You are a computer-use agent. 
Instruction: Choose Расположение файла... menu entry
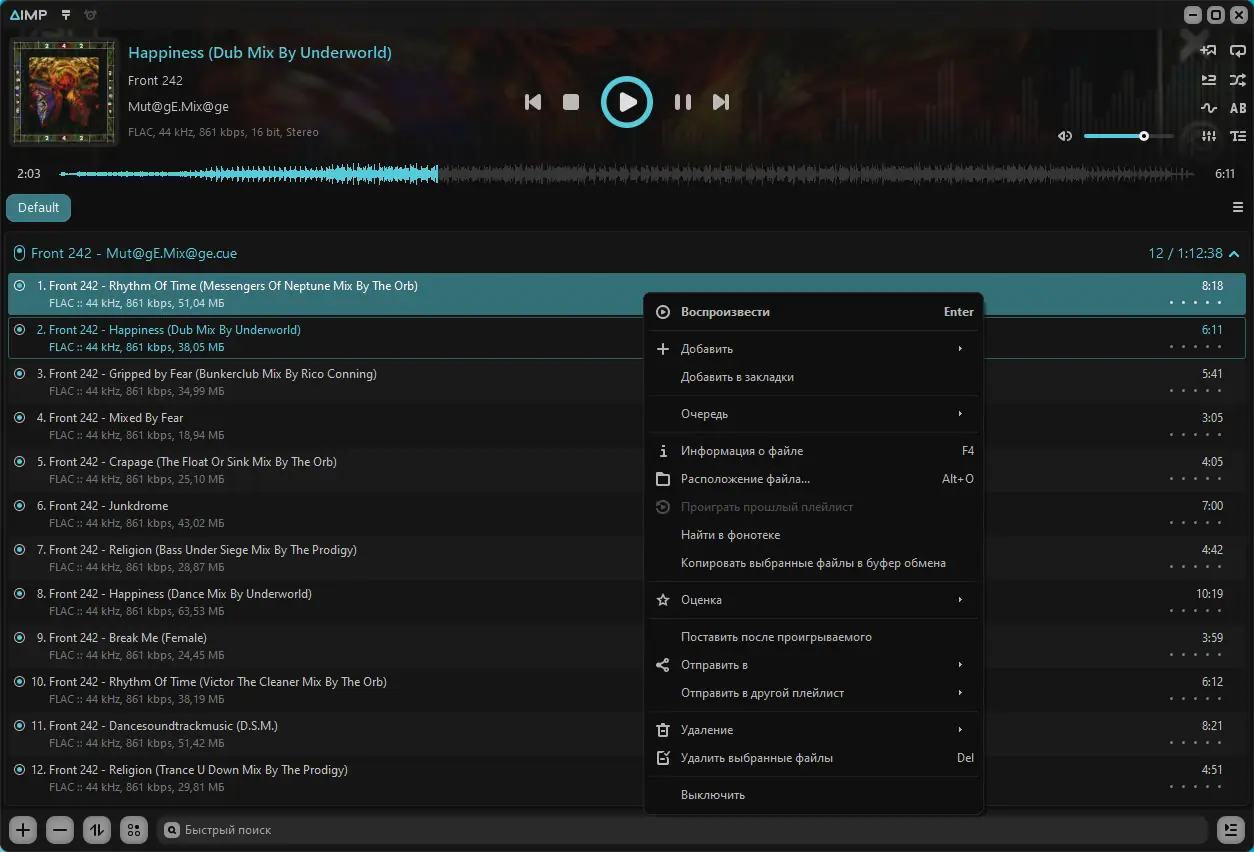(813, 479)
